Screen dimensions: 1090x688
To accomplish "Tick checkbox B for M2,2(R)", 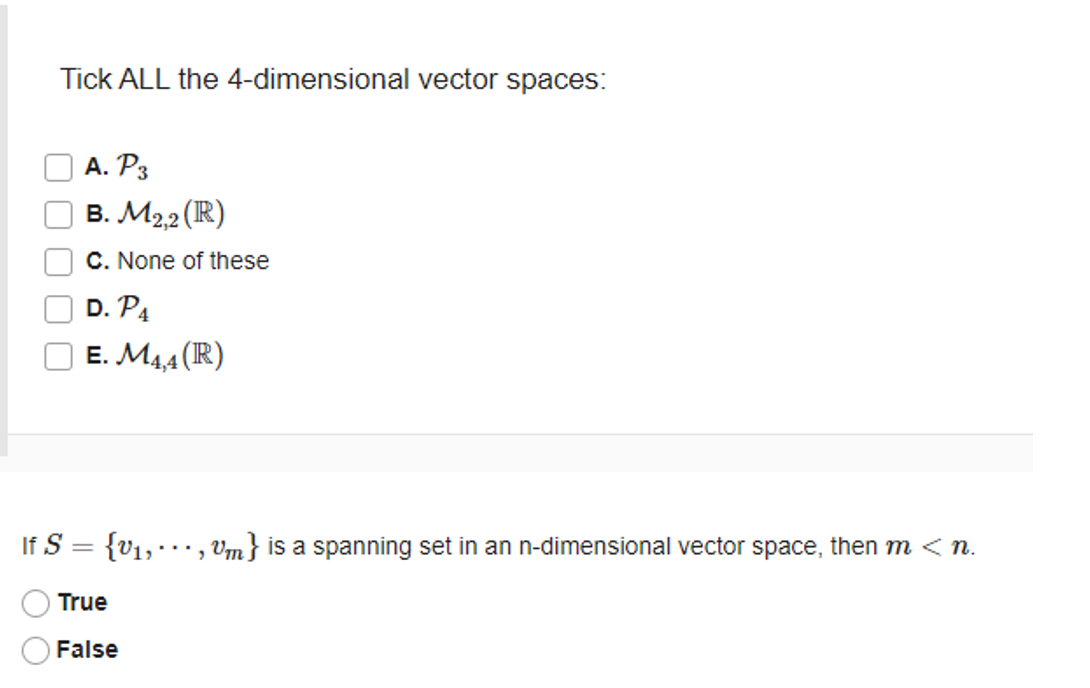I will 57,213.
